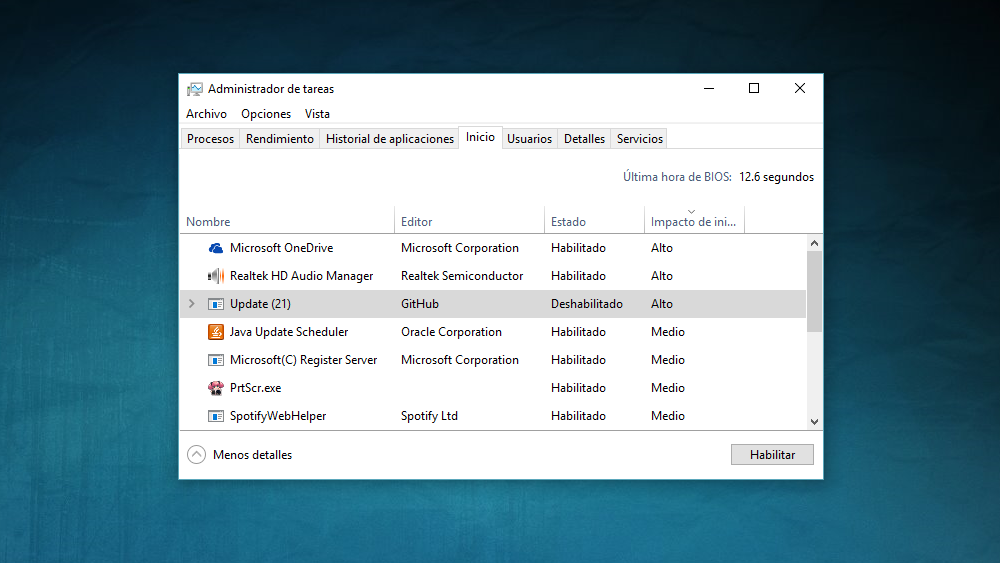Select the Java Update Scheduler name
Screen dimensions: 1000x563
click(289, 332)
